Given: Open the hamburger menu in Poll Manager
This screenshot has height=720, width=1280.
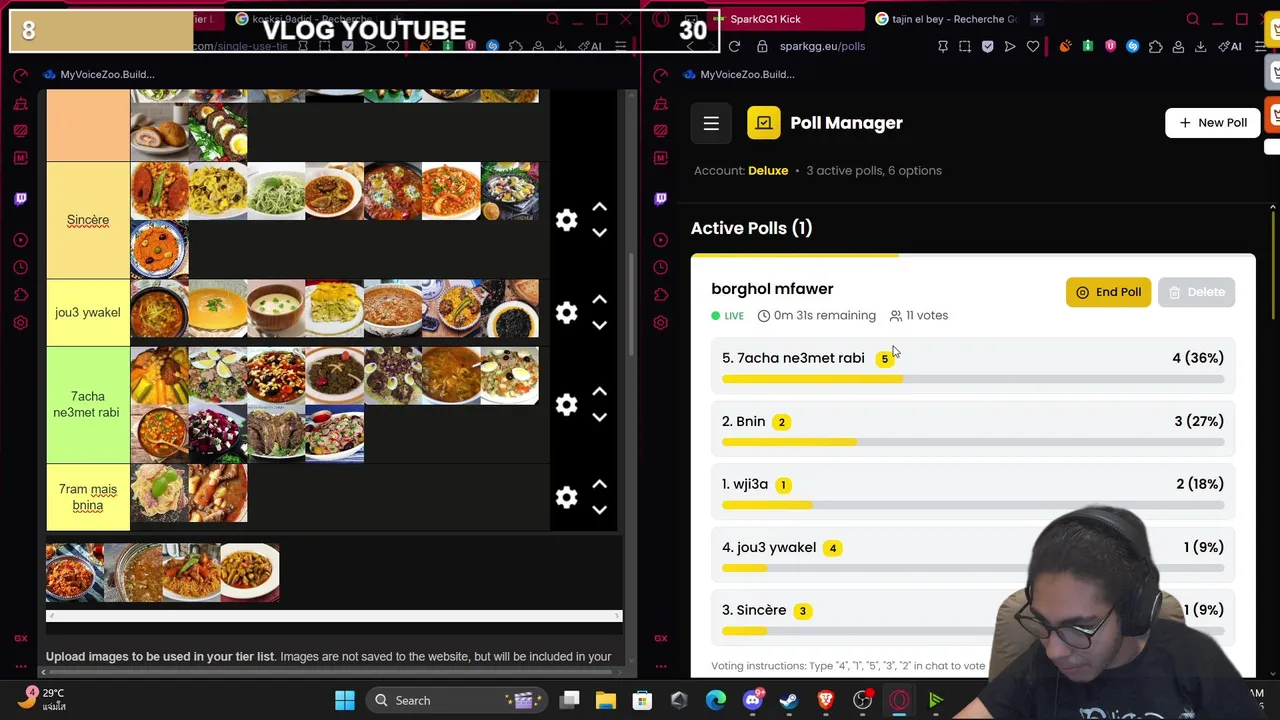Looking at the screenshot, I should pos(711,123).
